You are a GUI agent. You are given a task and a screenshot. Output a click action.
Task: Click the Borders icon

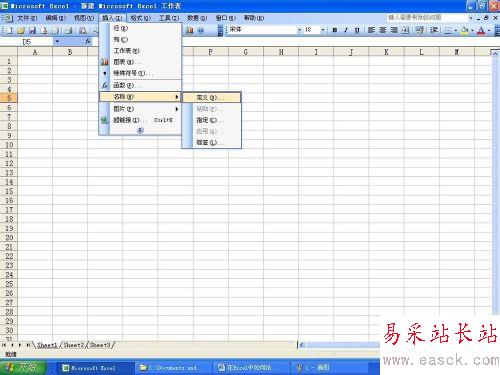pos(448,31)
